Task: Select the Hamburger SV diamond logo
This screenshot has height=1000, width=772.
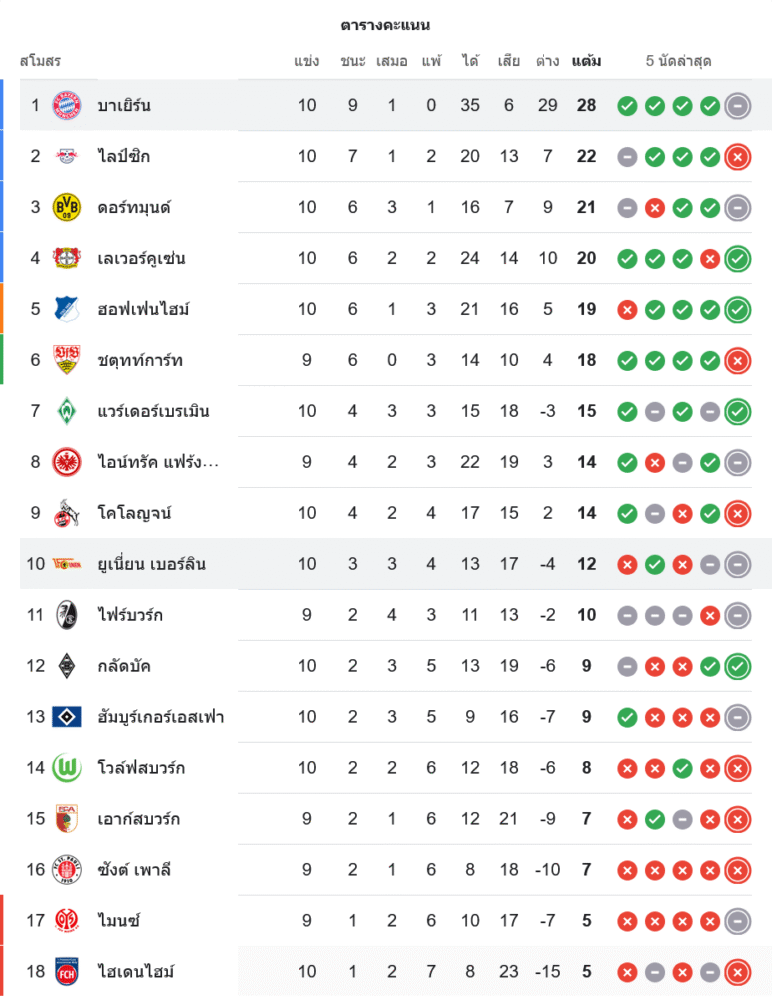Action: (66, 717)
